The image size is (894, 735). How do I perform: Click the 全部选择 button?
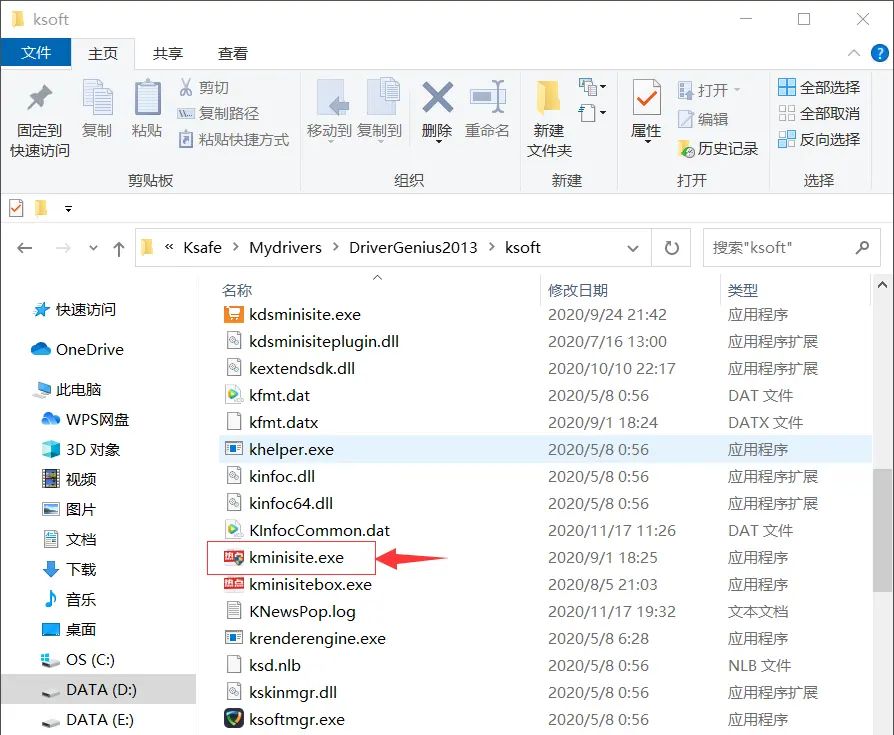[x=819, y=88]
